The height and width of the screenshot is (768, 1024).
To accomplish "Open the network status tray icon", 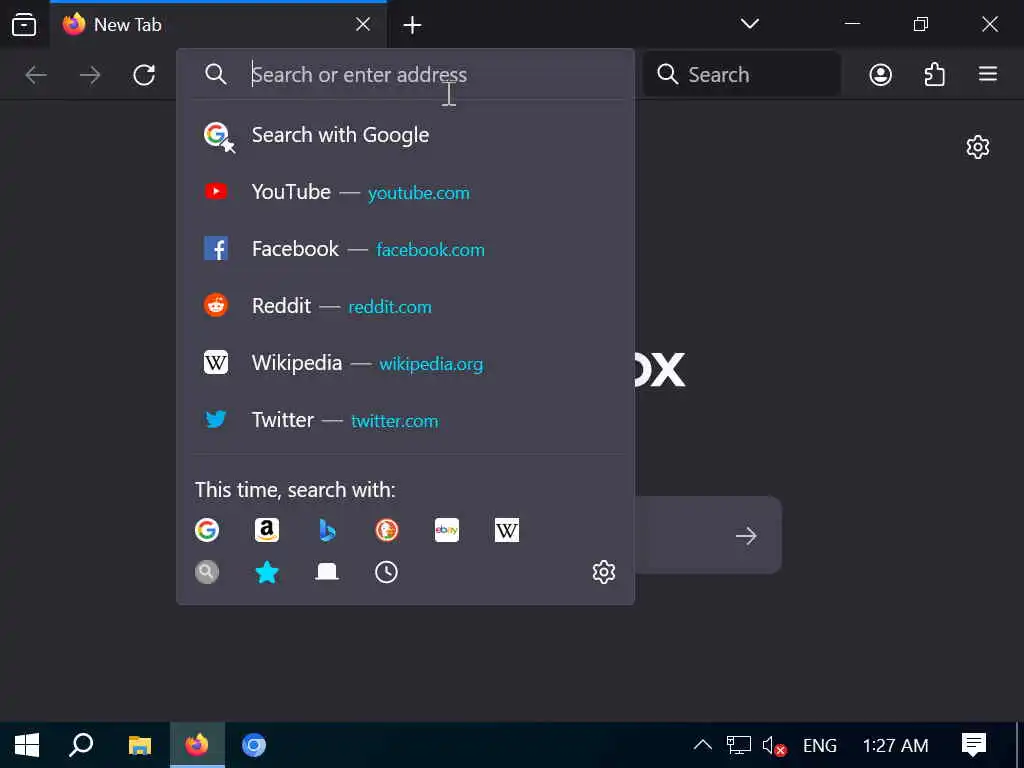I will pyautogui.click(x=739, y=744).
